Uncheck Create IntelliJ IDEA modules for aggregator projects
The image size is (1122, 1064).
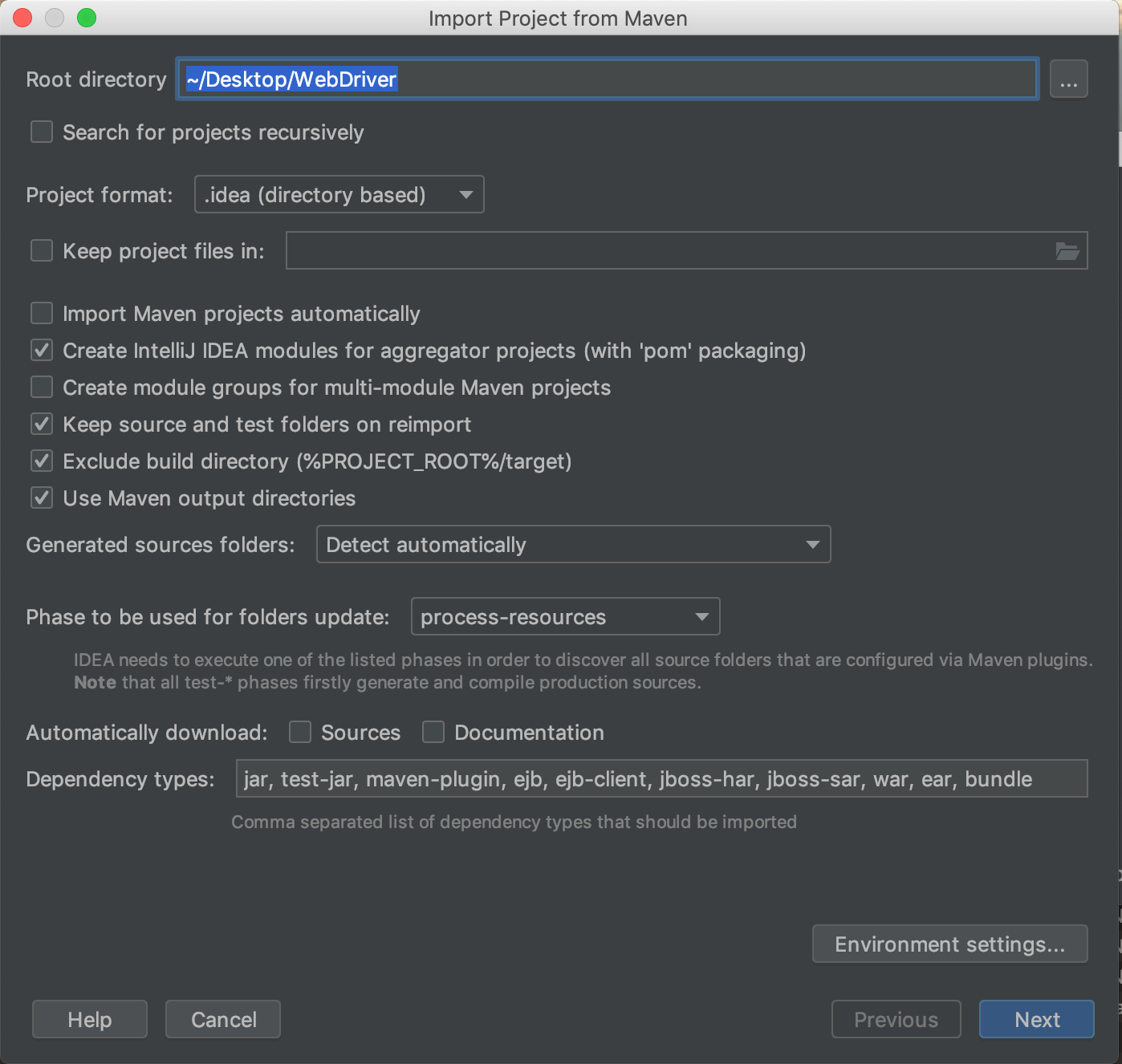click(x=42, y=350)
